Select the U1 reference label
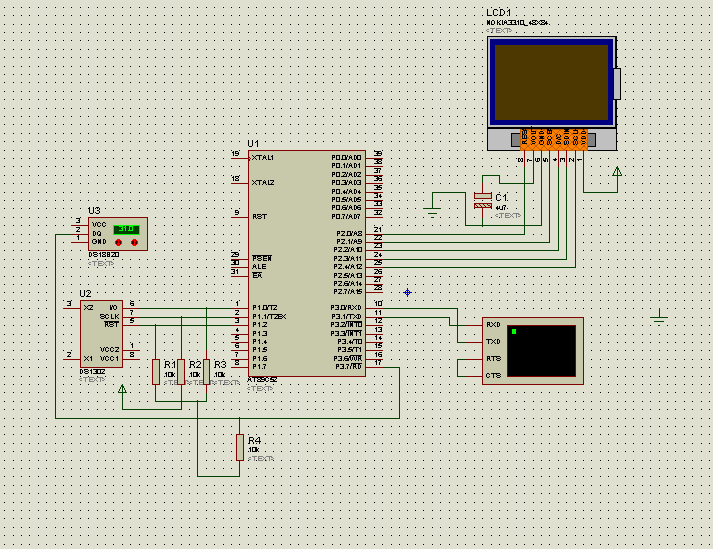The image size is (713, 549). [x=253, y=144]
